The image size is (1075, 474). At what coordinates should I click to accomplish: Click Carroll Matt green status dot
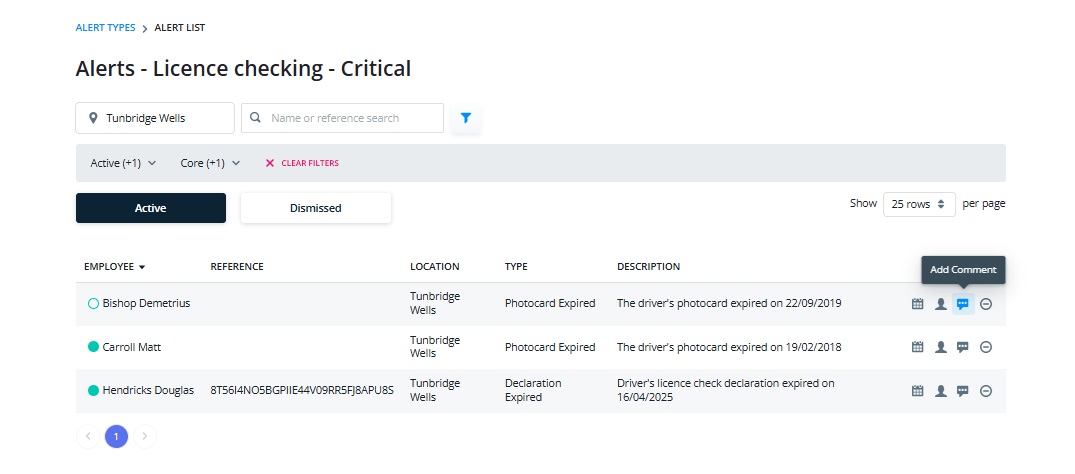click(x=94, y=347)
